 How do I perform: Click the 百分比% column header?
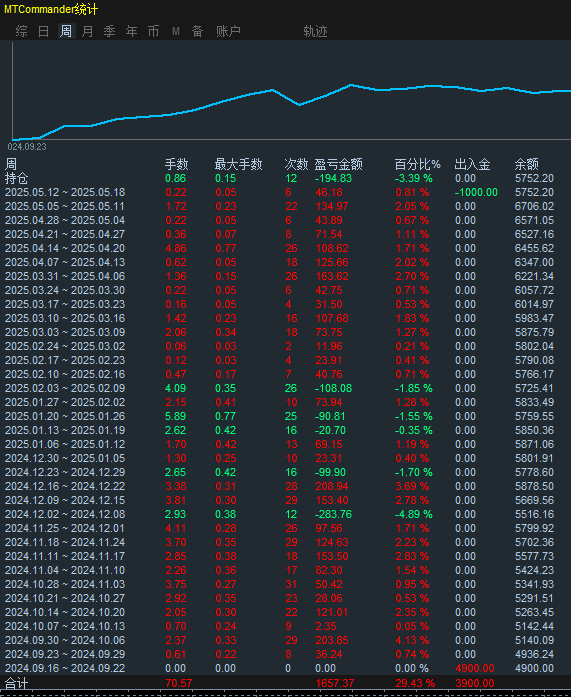tap(417, 164)
